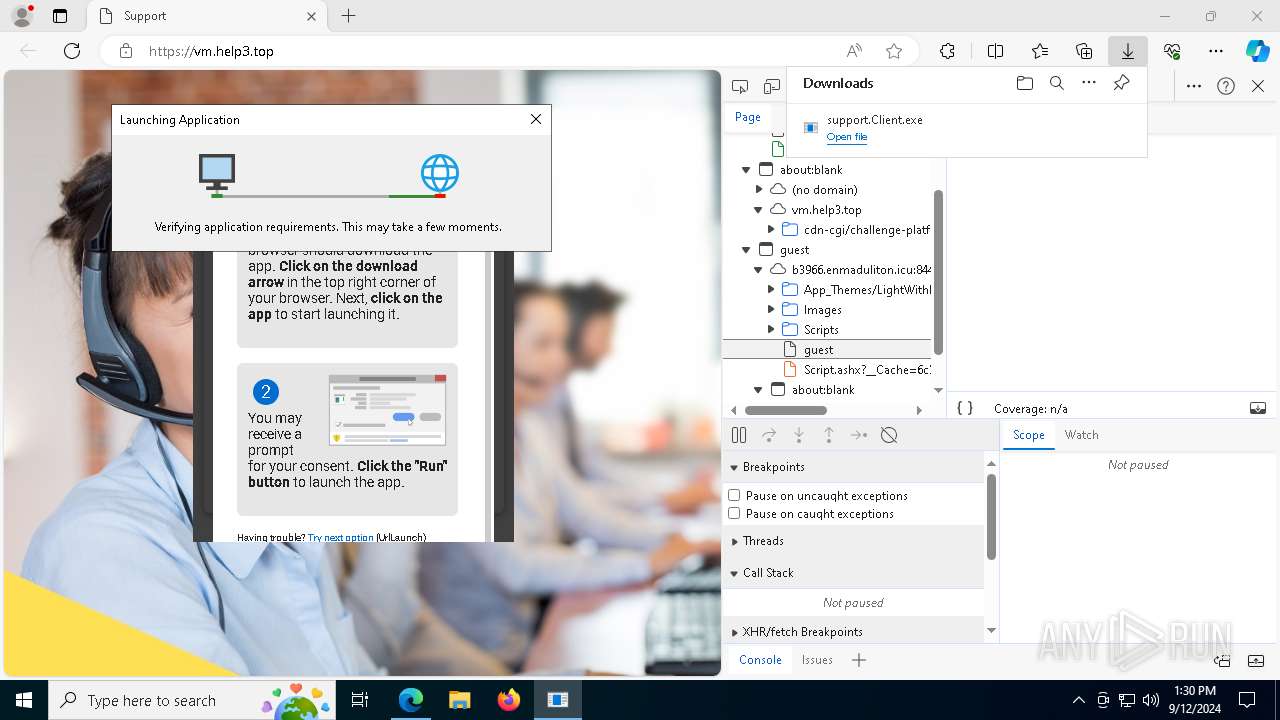Collapse the Breakpoints section
The image size is (1280, 720).
[x=734, y=467]
